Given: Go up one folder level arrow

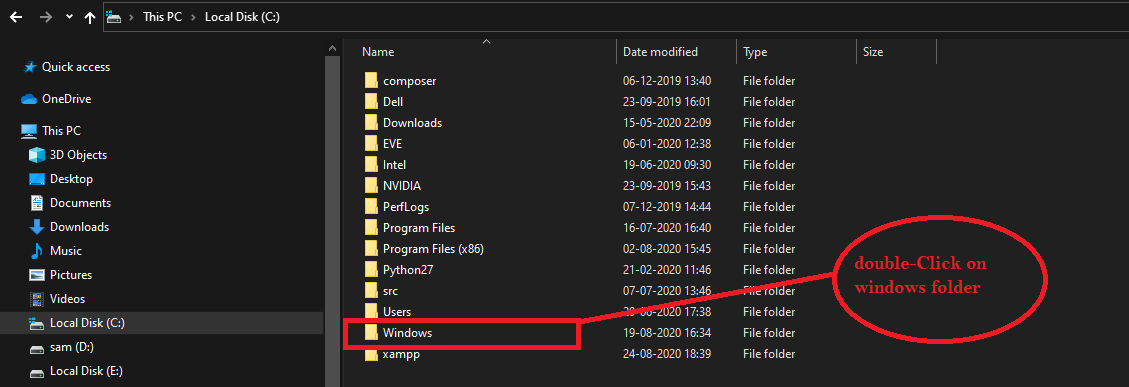Looking at the screenshot, I should (89, 17).
